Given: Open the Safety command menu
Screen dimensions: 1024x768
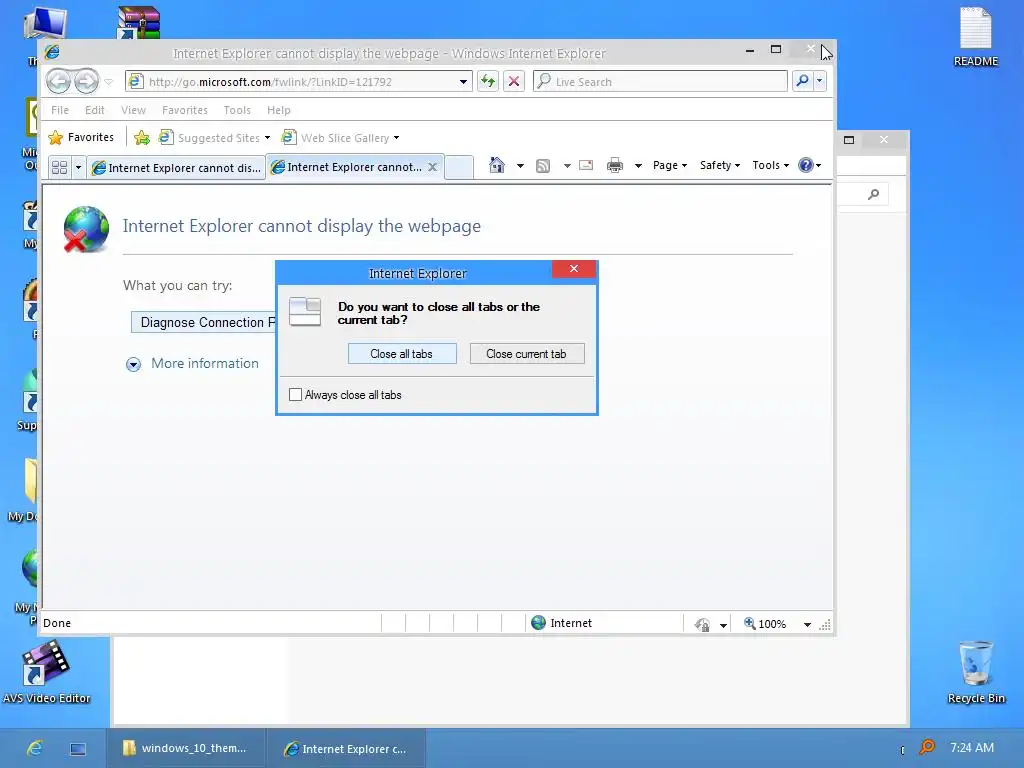Looking at the screenshot, I should pos(720,165).
